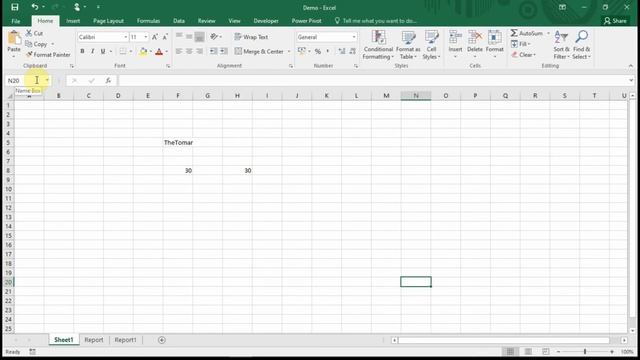The image size is (640, 360).
Task: Open Find & Select options
Action: click(x=582, y=45)
